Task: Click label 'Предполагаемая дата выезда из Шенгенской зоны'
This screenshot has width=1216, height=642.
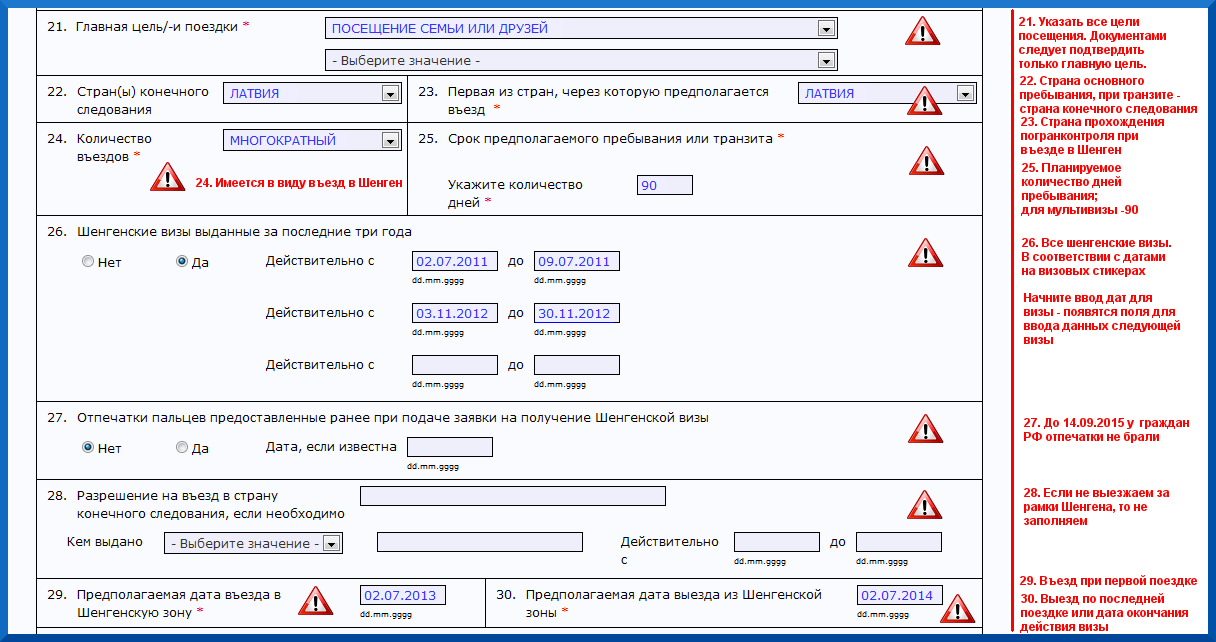Action: coord(674,602)
